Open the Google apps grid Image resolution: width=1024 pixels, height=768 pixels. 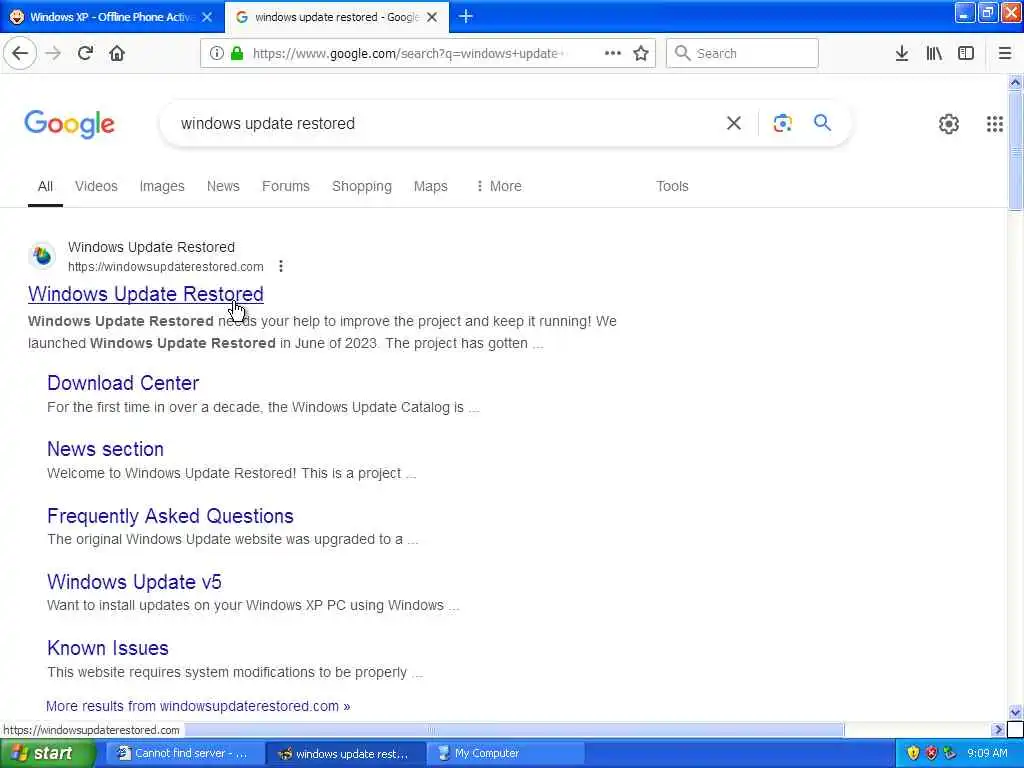point(995,123)
